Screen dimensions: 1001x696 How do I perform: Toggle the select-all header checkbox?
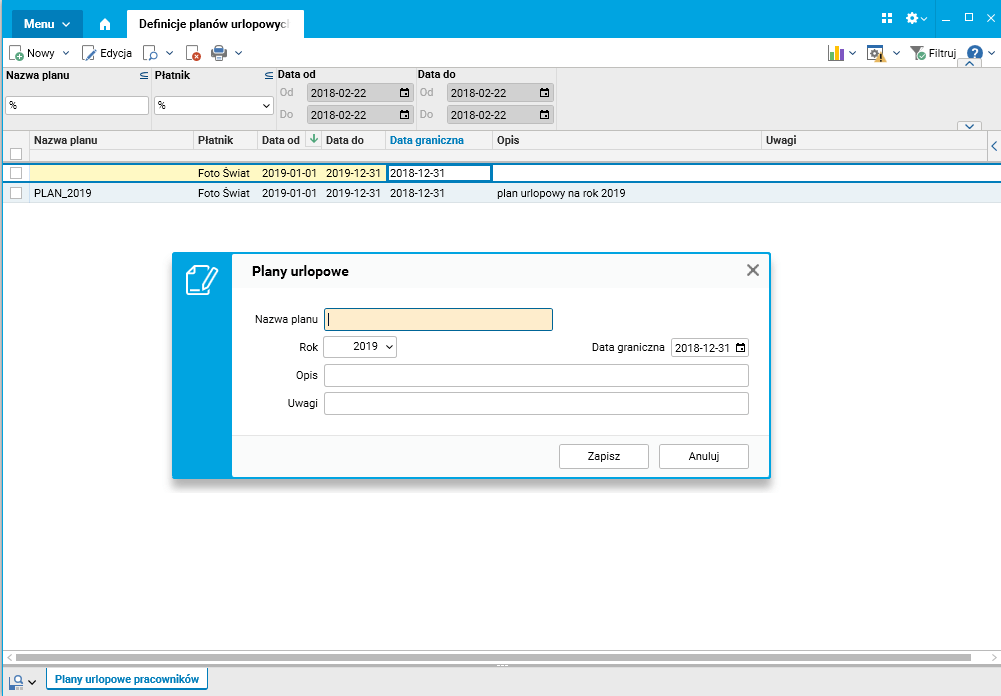point(16,154)
